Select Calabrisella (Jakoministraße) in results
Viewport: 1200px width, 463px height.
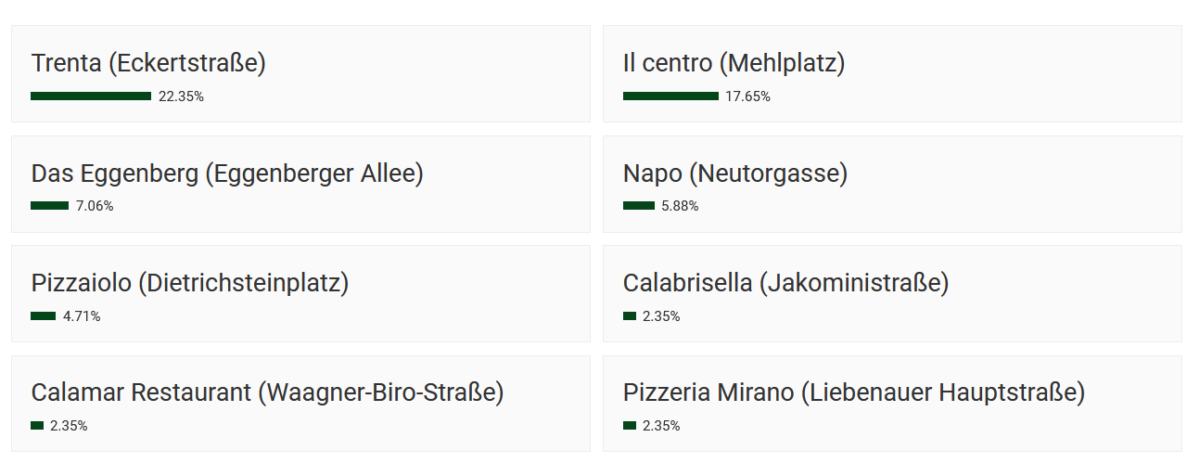point(785,284)
